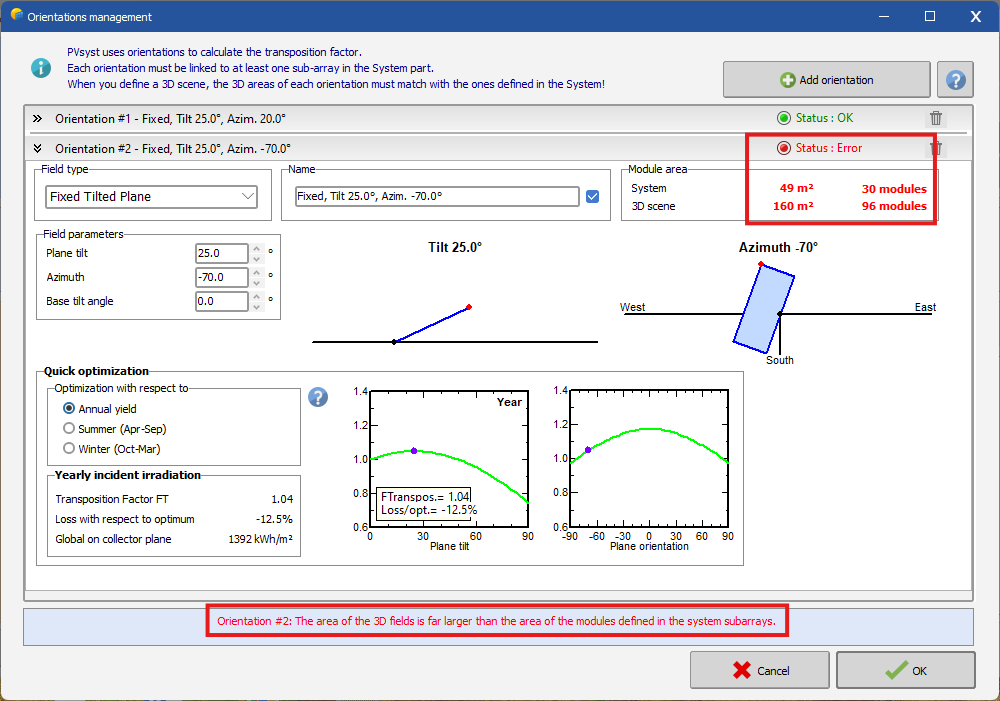The height and width of the screenshot is (701, 1000).
Task: Click the FTranspos tooltip on tilt graph
Action: coord(425,503)
